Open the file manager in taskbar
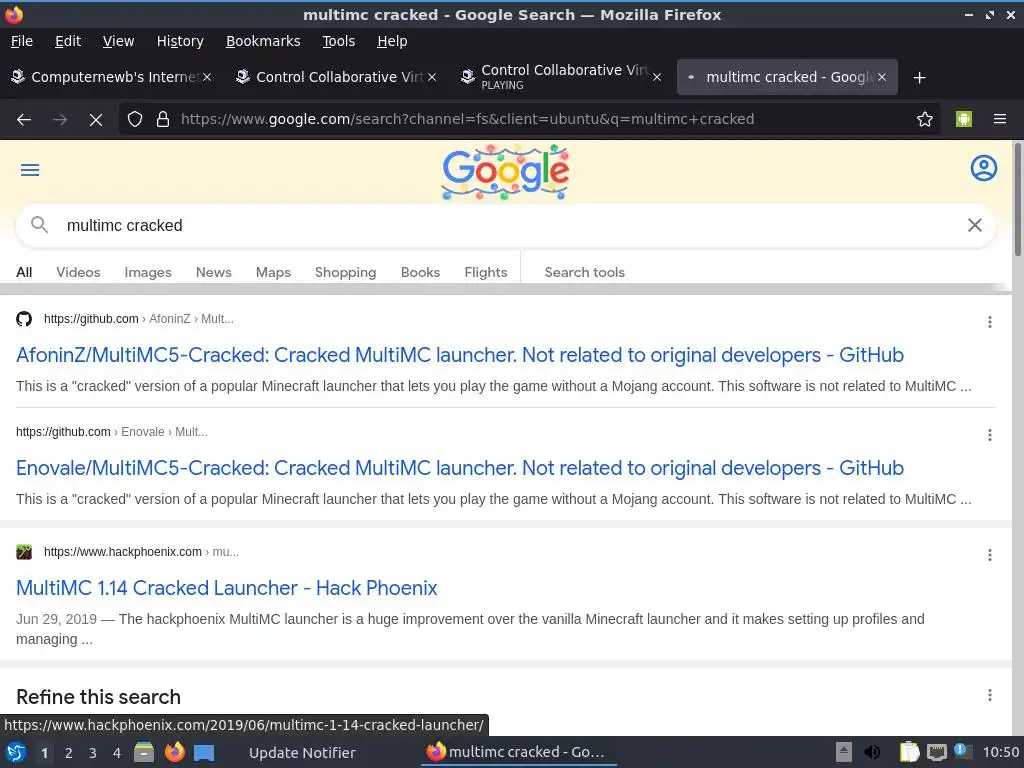This screenshot has width=1024, height=768. [x=144, y=752]
